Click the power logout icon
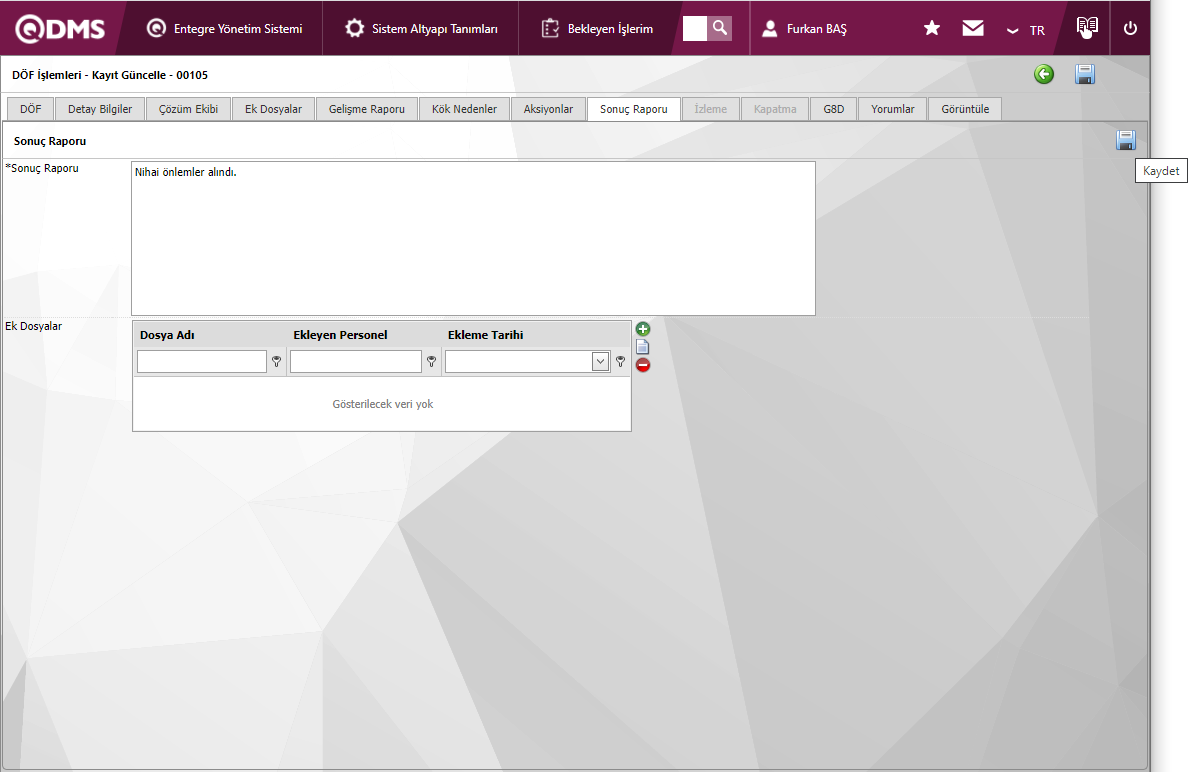The image size is (1191, 772). tap(1130, 28)
